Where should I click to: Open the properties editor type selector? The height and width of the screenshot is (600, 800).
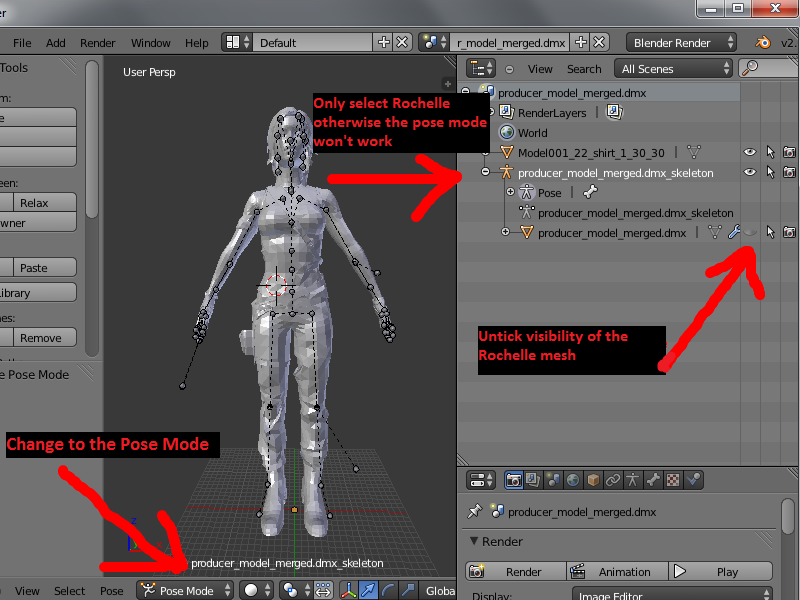(481, 480)
